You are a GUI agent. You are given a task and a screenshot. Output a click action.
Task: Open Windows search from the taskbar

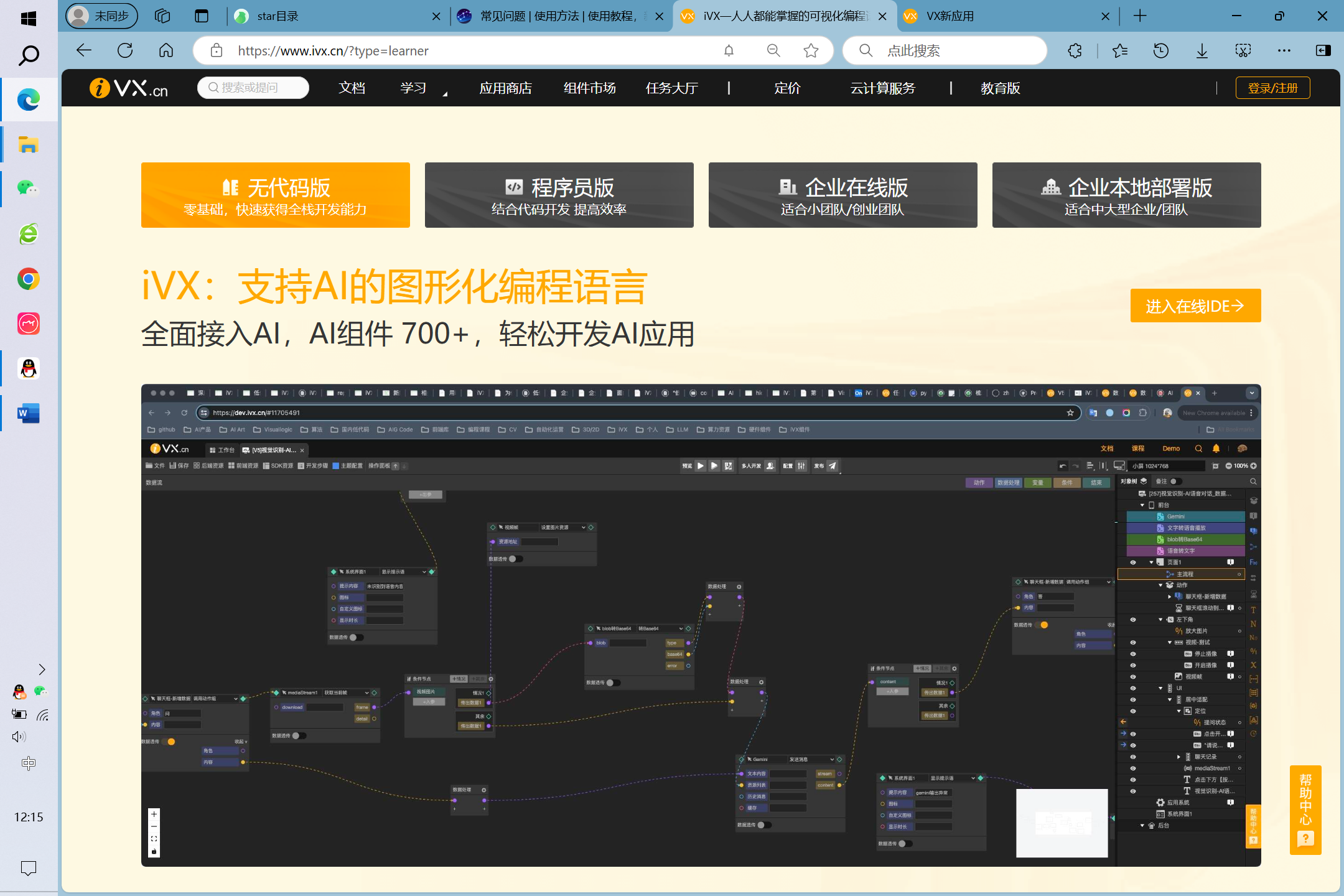click(x=29, y=56)
